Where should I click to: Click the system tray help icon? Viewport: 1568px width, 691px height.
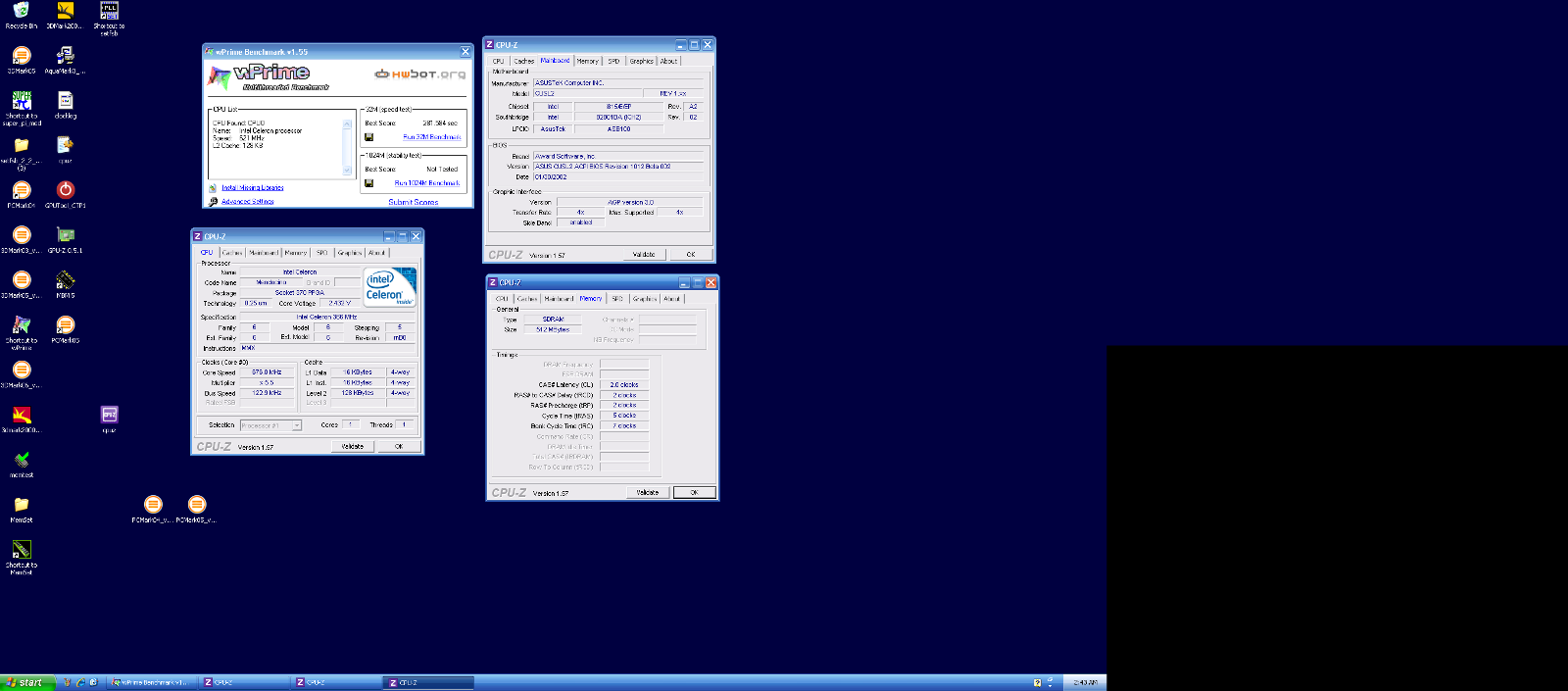1037,682
